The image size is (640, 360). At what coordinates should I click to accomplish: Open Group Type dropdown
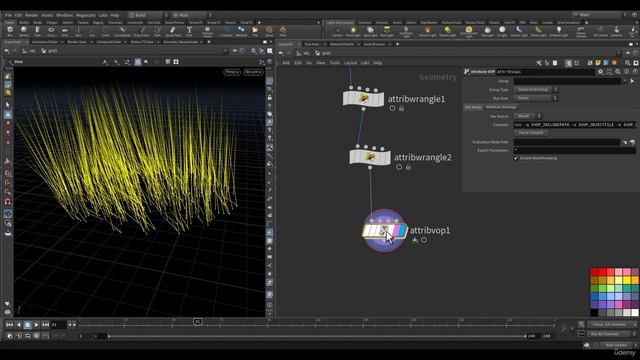point(536,89)
